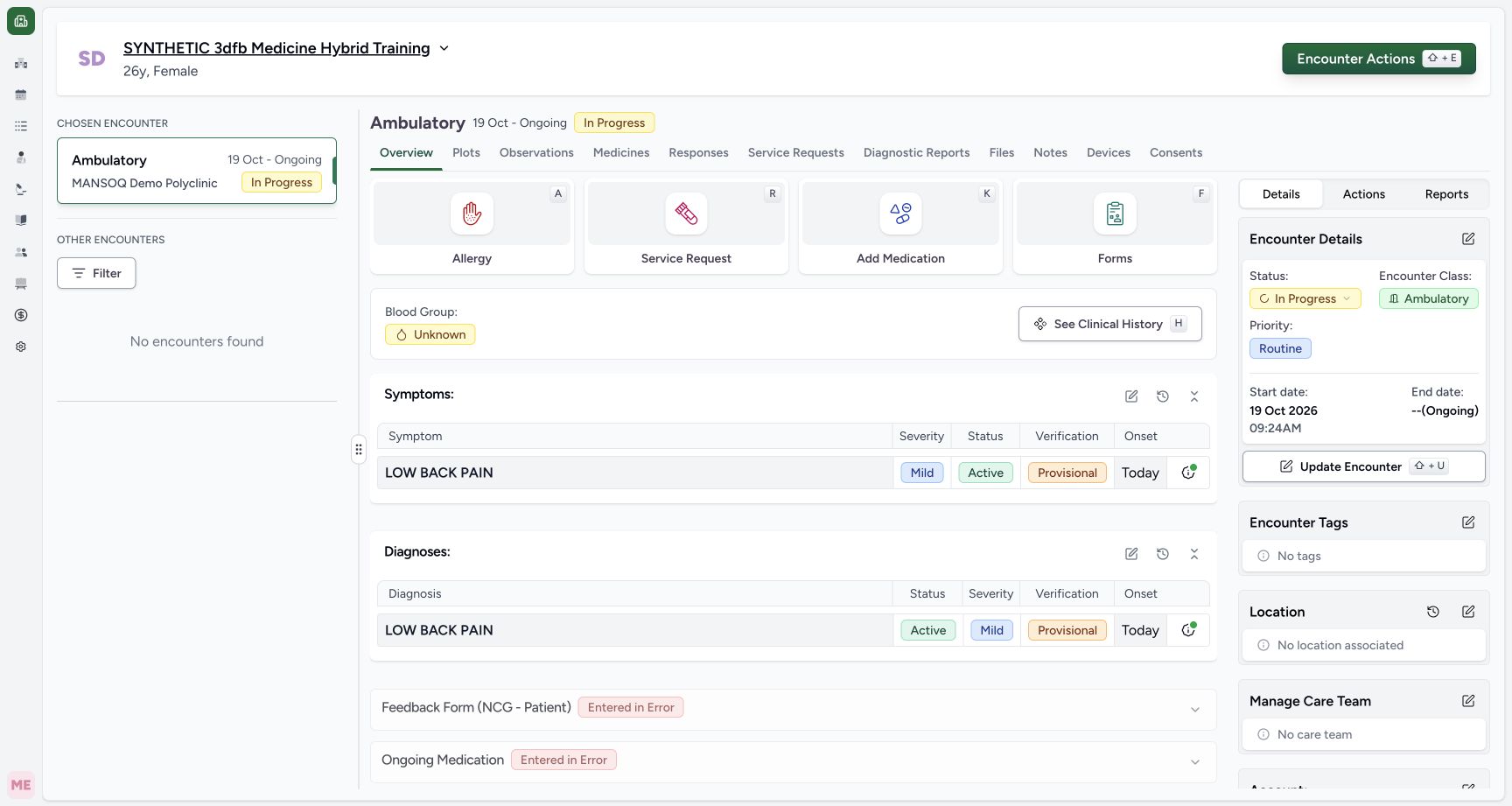Click the See Clinical History button

pos(1109,324)
